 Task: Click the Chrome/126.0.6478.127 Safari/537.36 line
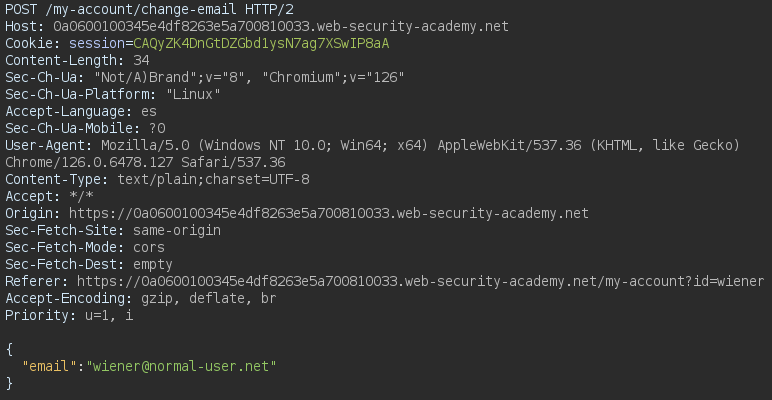(x=145, y=163)
